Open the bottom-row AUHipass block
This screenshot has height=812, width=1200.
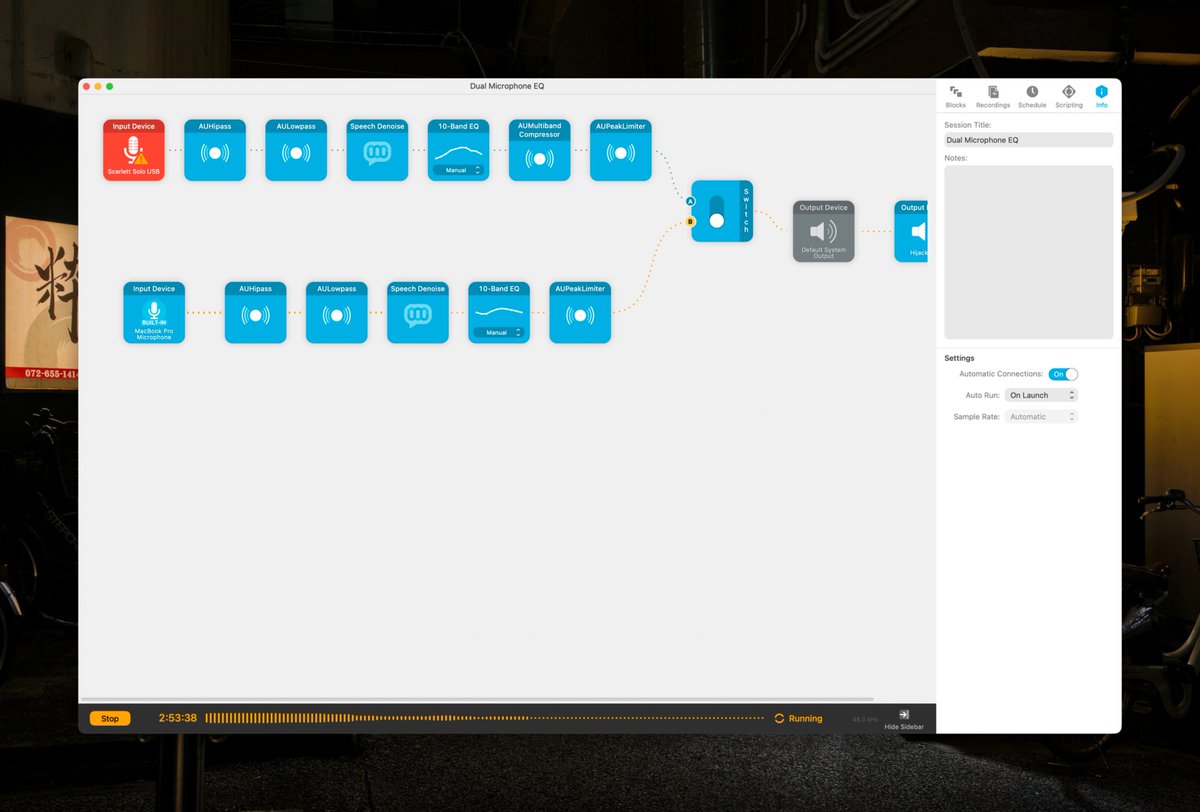tap(255, 313)
